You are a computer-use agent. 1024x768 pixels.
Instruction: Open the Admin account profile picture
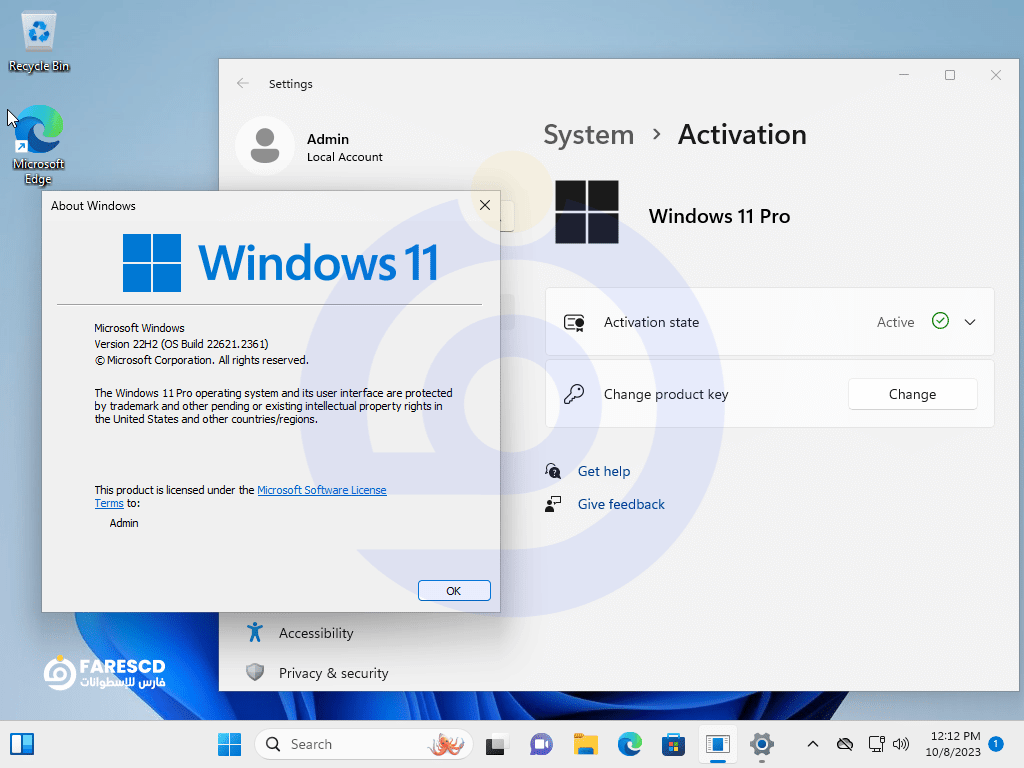[x=264, y=146]
